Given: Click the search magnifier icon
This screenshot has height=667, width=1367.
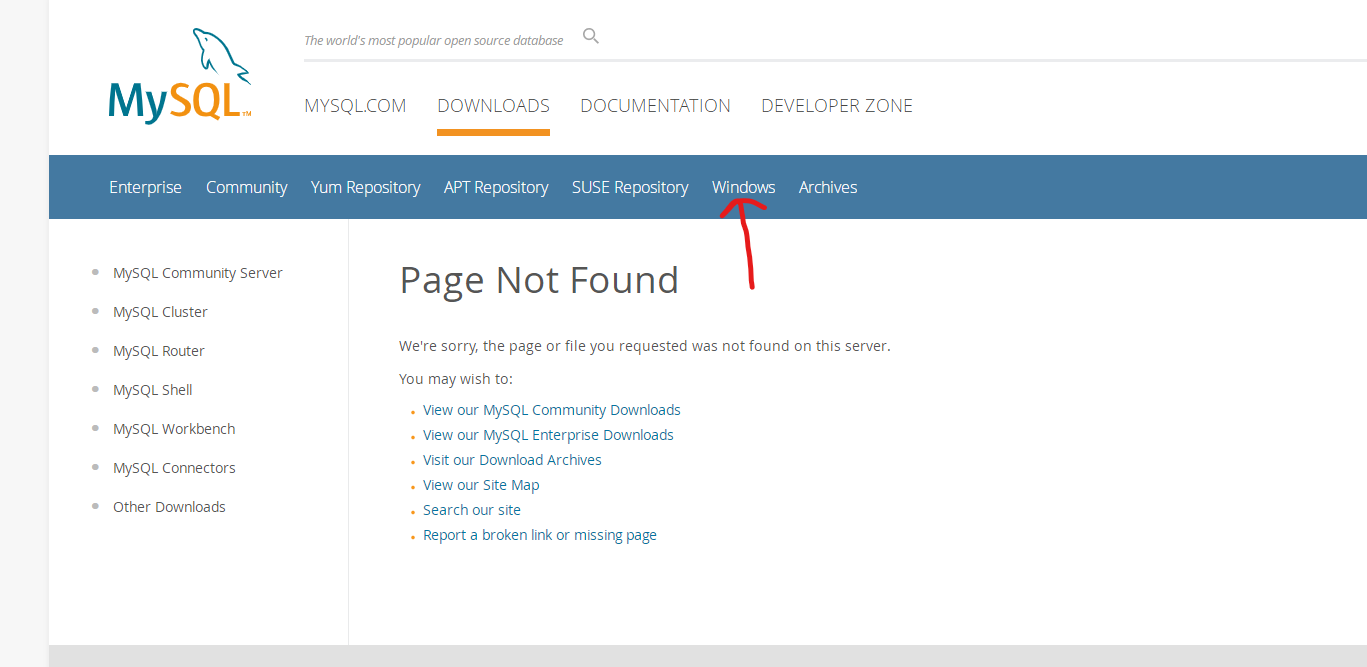Looking at the screenshot, I should tap(591, 37).
